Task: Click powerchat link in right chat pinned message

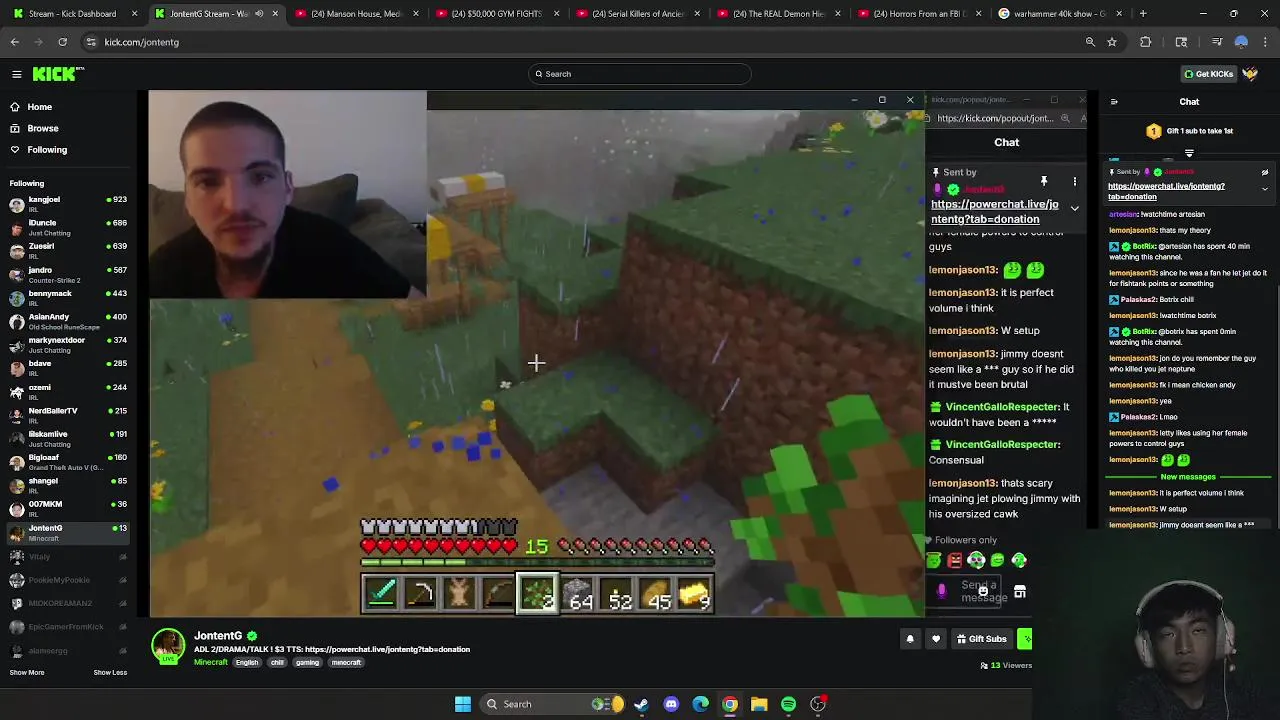Action: click(x=1166, y=191)
